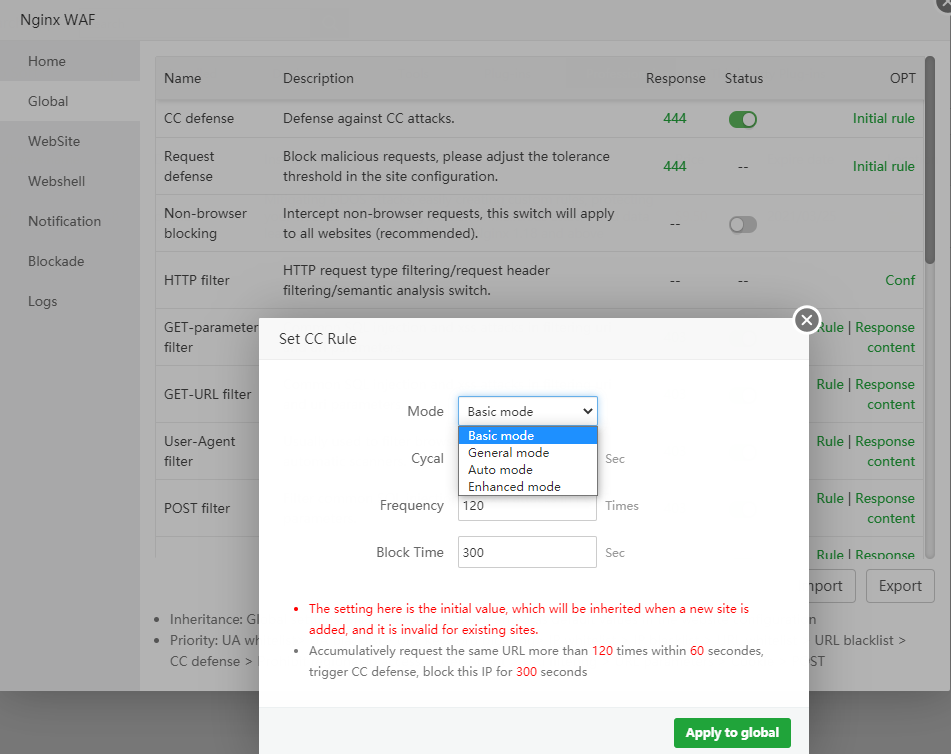Click the Export button
Image resolution: width=951 pixels, height=754 pixels.
coord(900,587)
